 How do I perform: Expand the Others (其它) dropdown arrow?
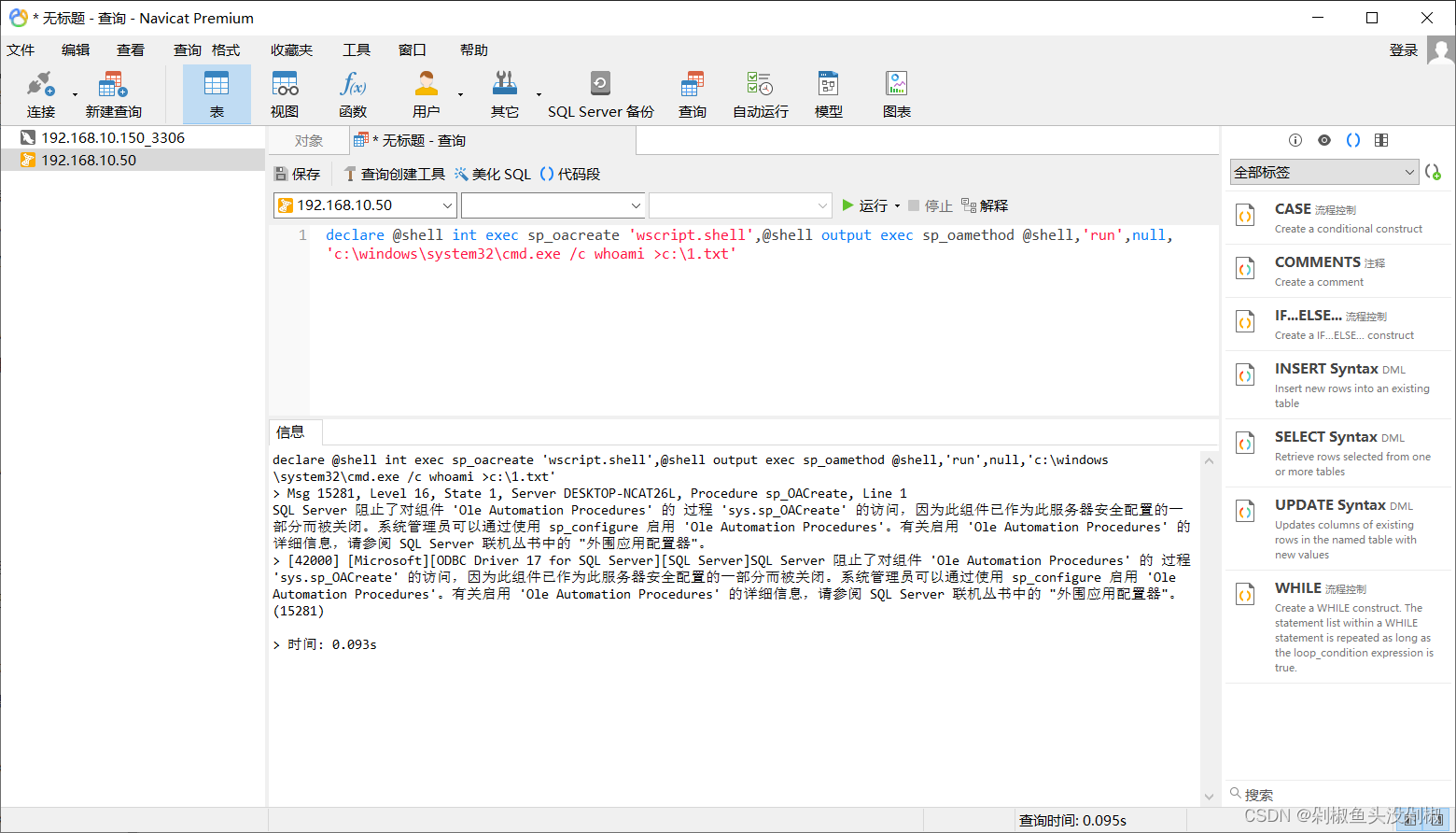point(539,94)
